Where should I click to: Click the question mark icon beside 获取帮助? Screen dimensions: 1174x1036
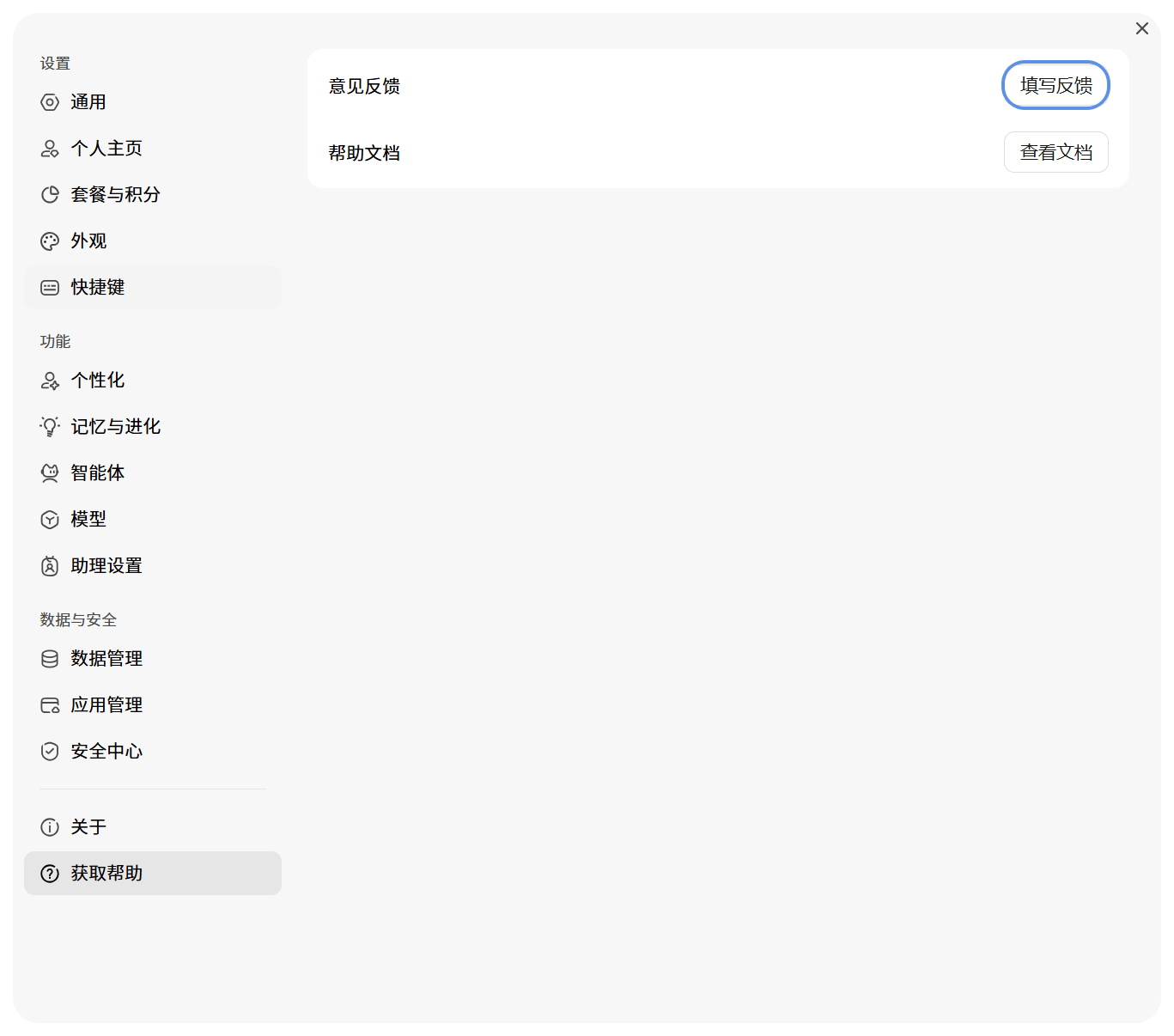50,874
